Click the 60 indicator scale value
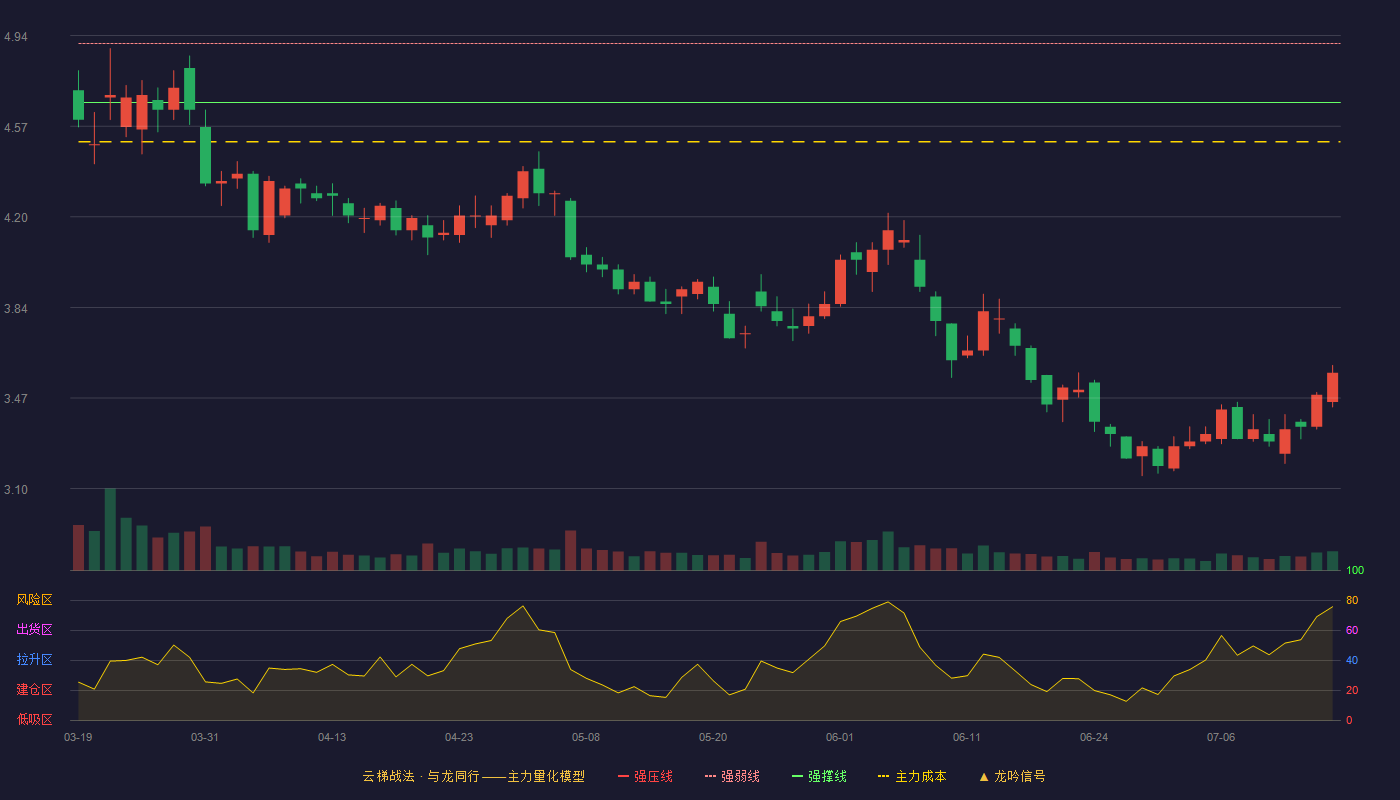This screenshot has width=1400, height=800. coord(1352,630)
